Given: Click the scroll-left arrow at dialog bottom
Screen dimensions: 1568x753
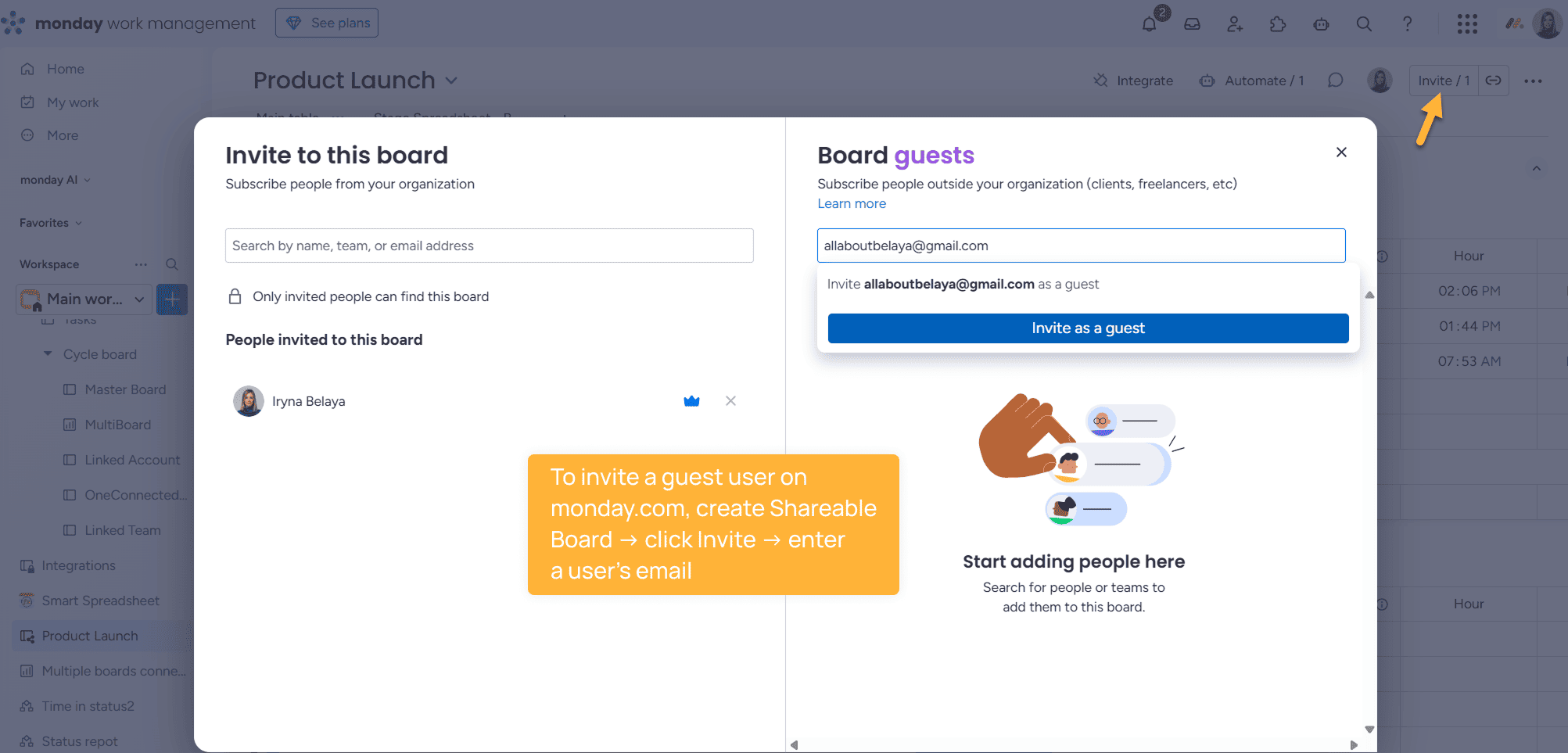Looking at the screenshot, I should coord(795,745).
